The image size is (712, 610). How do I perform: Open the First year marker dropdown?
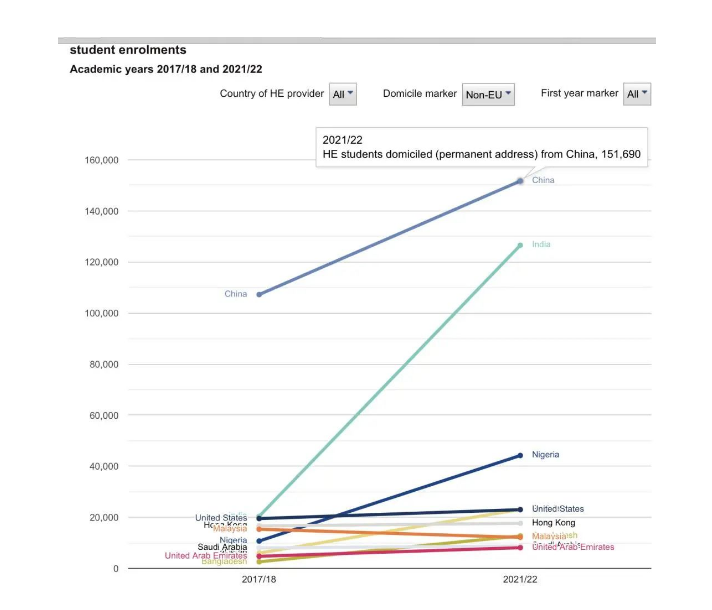point(636,94)
